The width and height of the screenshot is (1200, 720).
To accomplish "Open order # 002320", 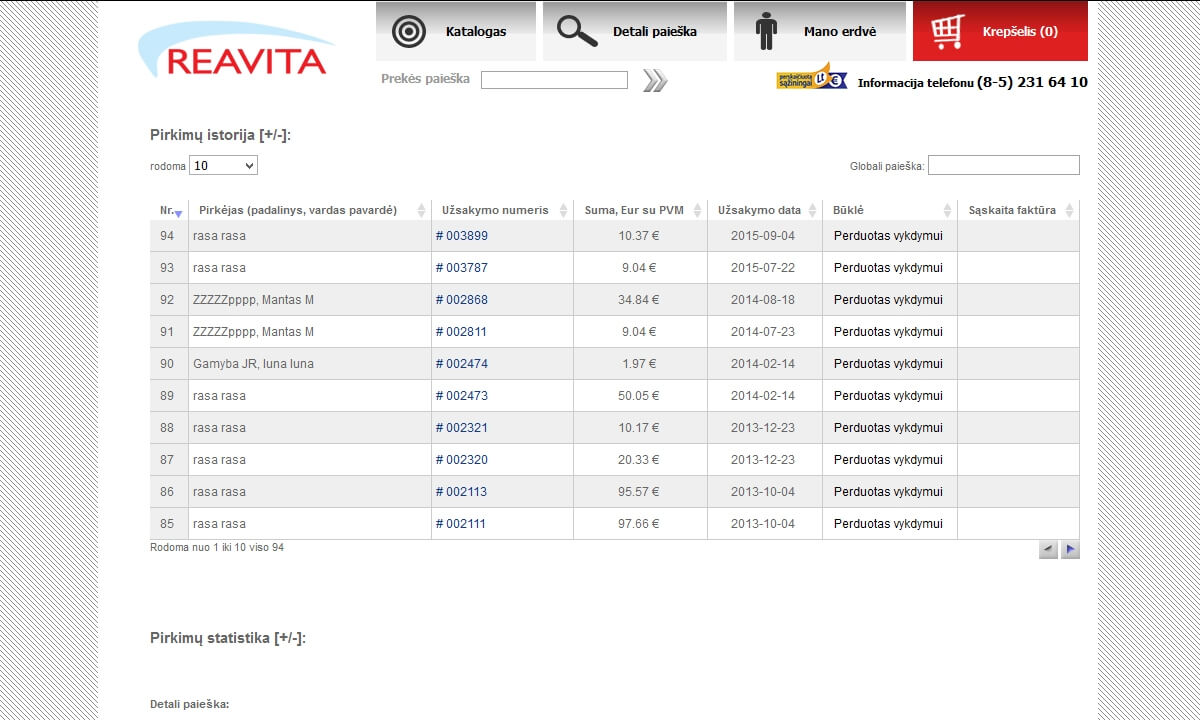I will (462, 460).
